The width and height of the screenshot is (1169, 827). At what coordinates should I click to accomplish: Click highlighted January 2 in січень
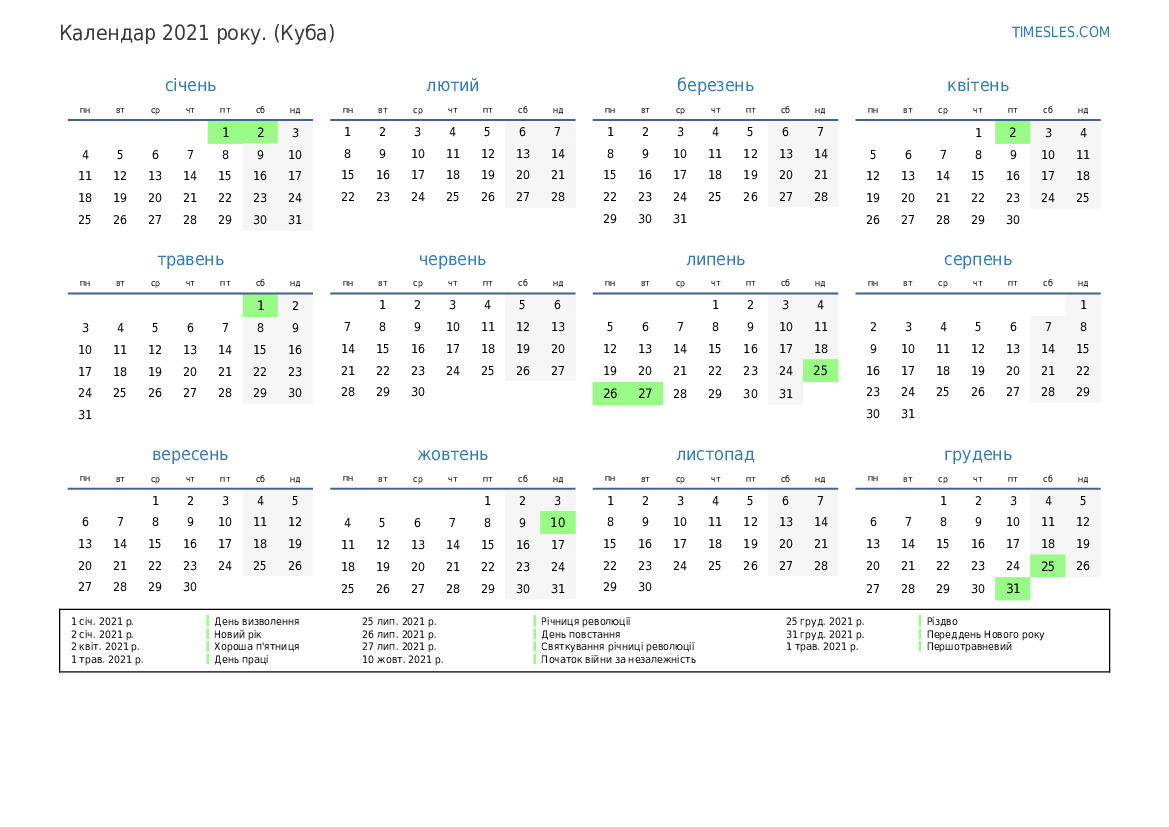pos(260,133)
